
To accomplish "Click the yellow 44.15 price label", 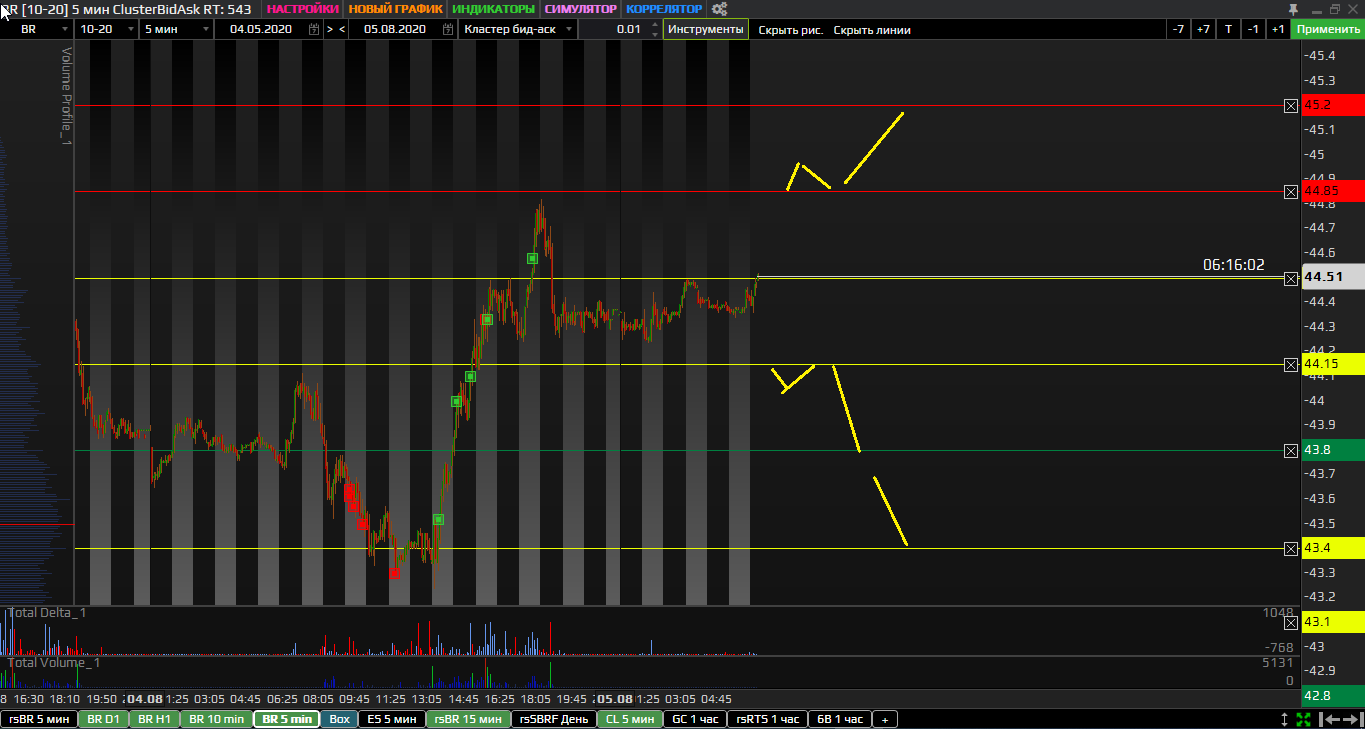I will tap(1332, 364).
